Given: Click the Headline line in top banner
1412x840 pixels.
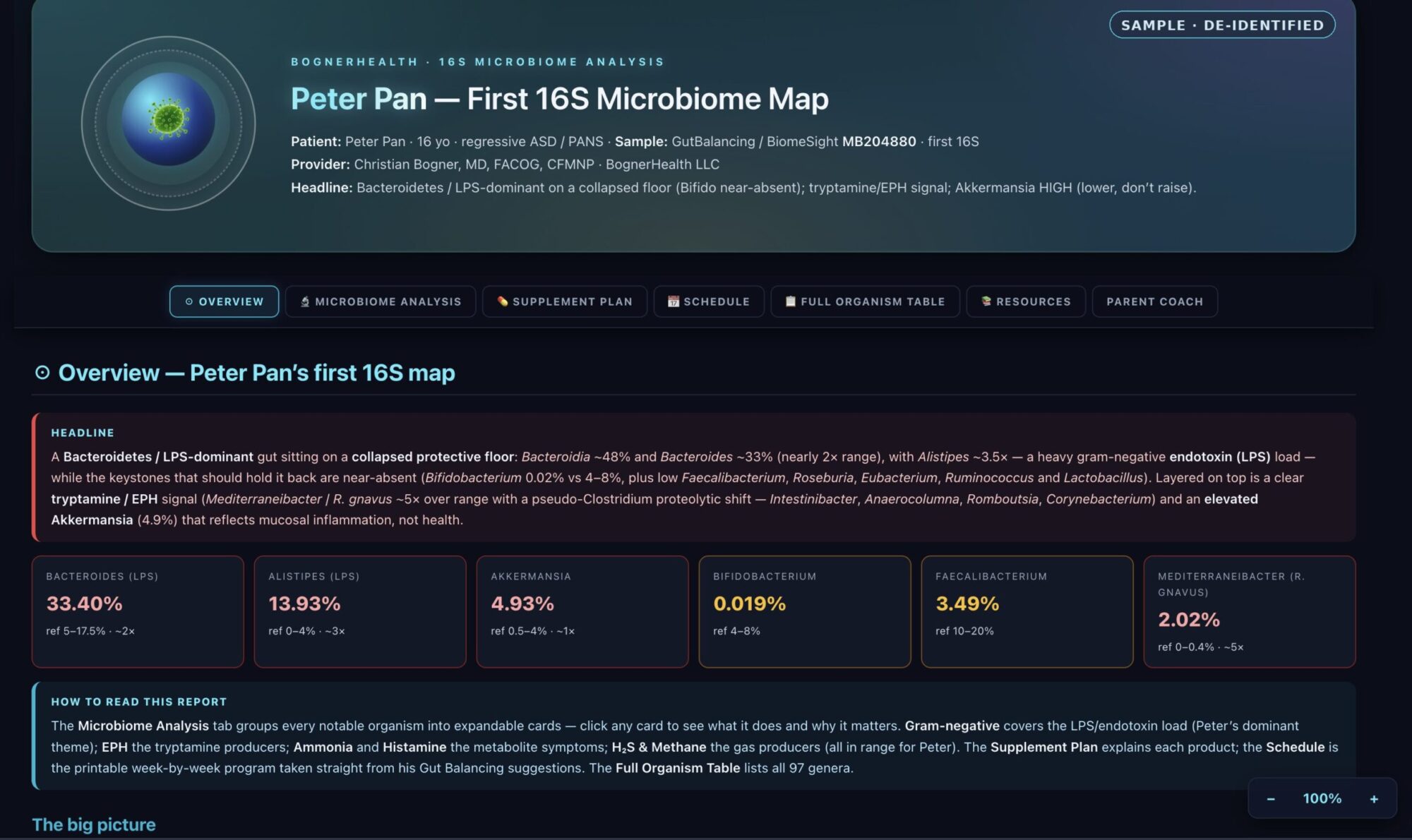Looking at the screenshot, I should (x=743, y=188).
